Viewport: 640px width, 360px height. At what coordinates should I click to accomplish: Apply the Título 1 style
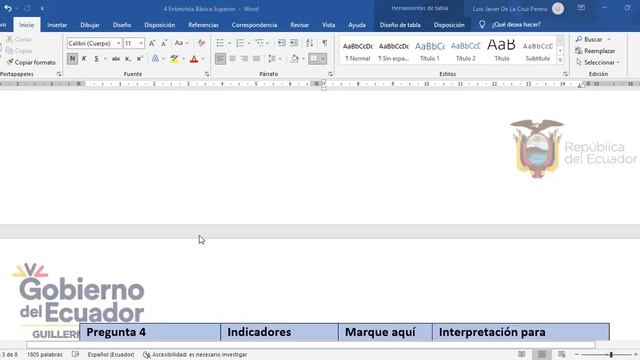click(x=430, y=51)
